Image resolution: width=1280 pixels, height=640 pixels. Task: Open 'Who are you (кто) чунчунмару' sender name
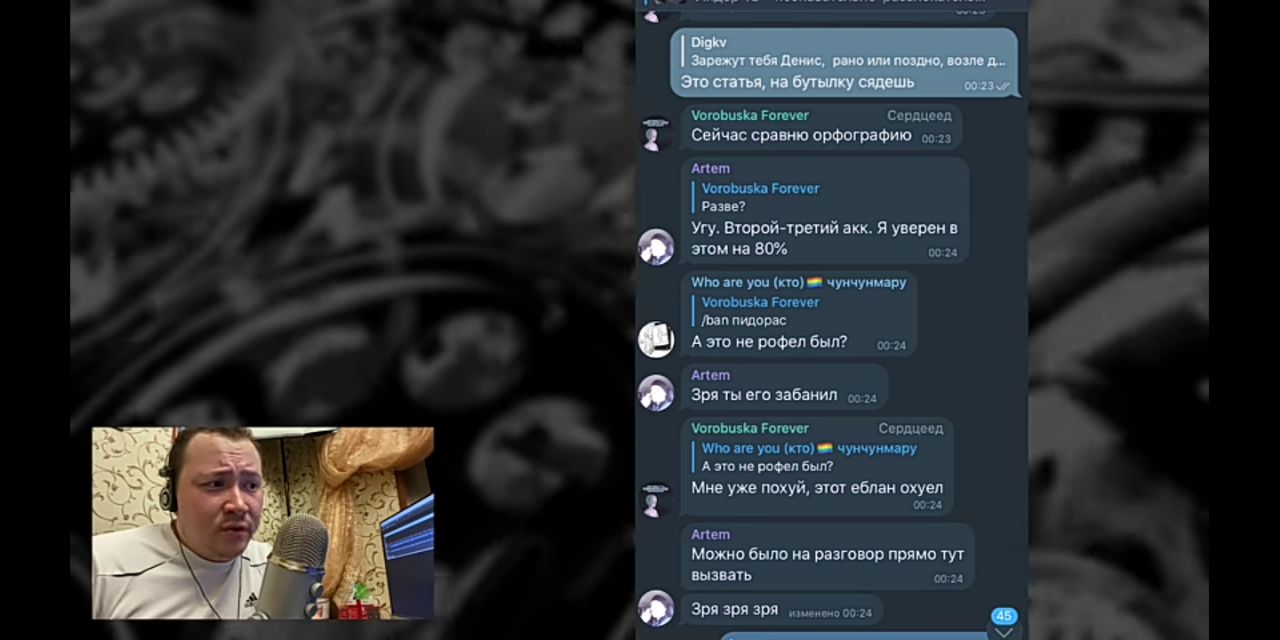pos(798,282)
